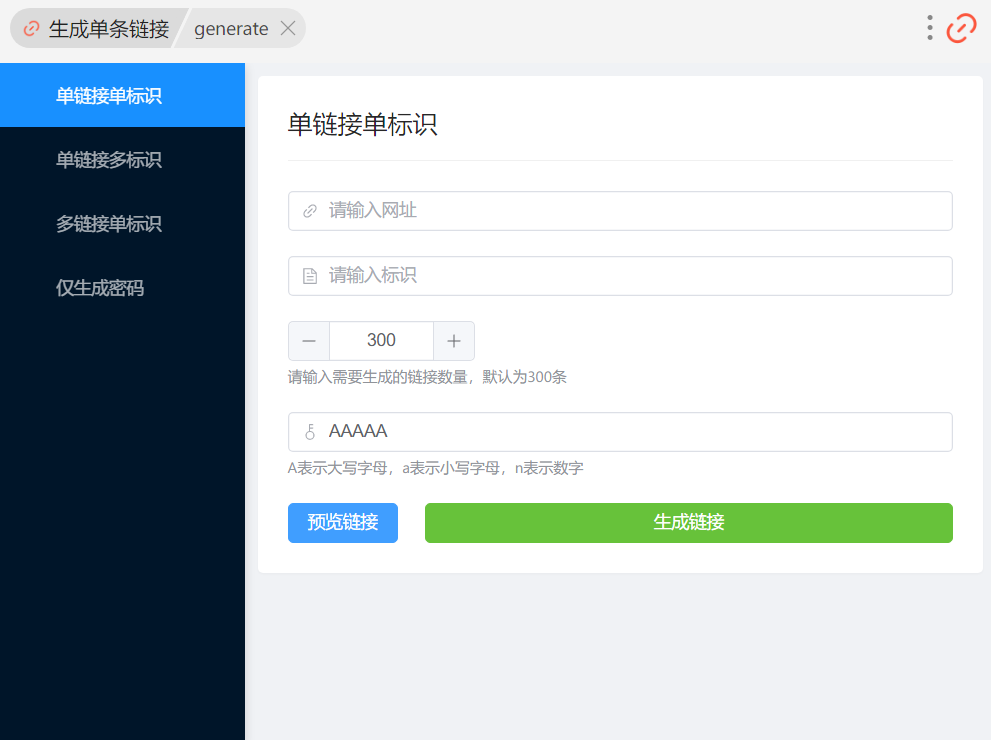Image resolution: width=991 pixels, height=740 pixels.
Task: Decrease link quantity with minus button
Action: [x=309, y=341]
